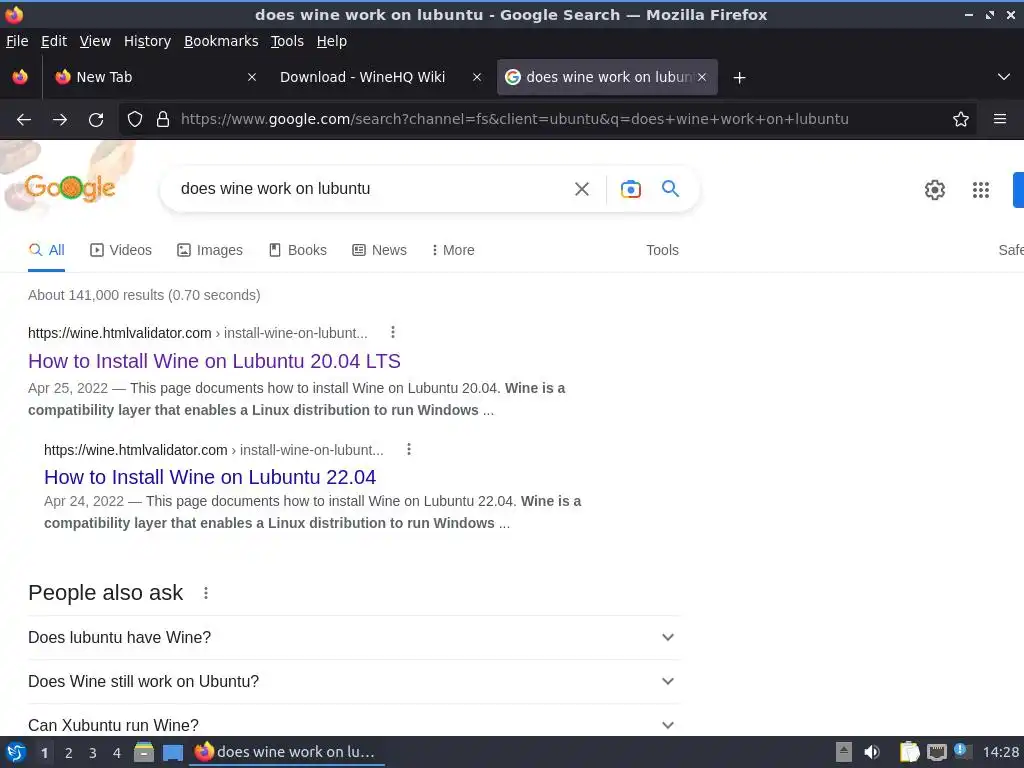Bookmark this page with the star
Screen dimensions: 1024x768
961,119
